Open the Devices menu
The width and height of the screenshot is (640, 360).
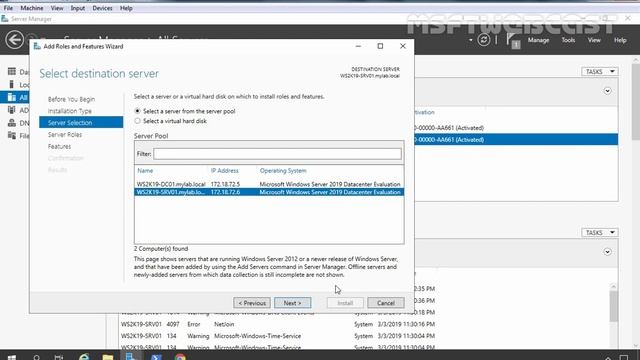(x=102, y=8)
